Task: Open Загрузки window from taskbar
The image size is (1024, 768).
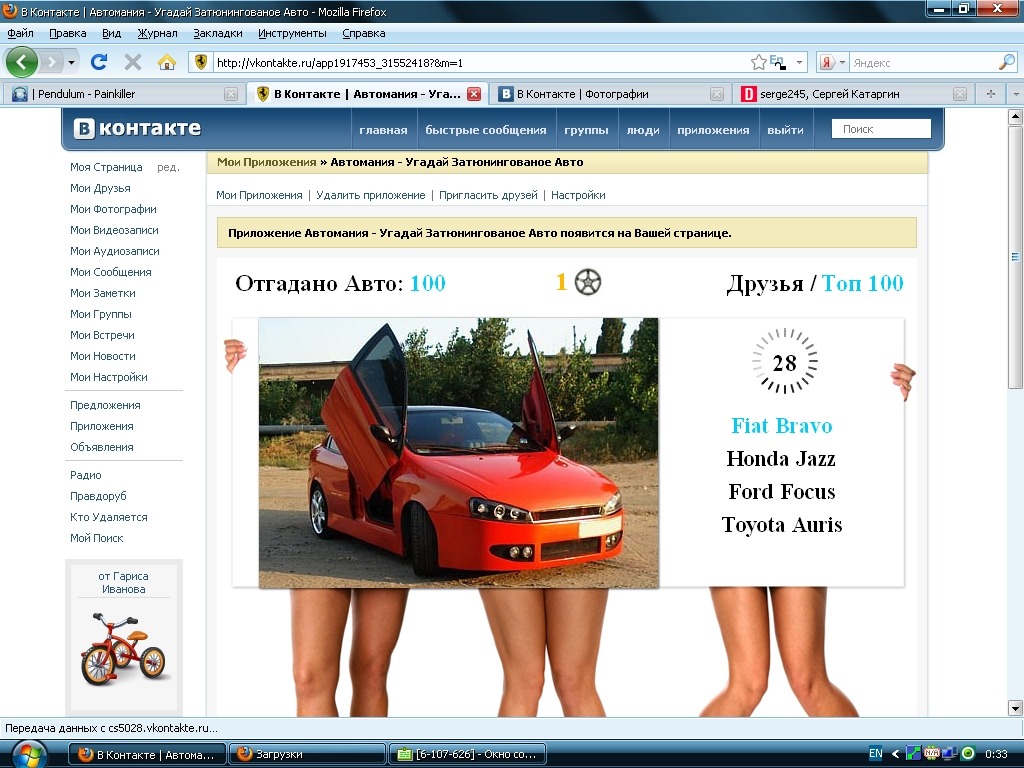Action: [x=307, y=754]
